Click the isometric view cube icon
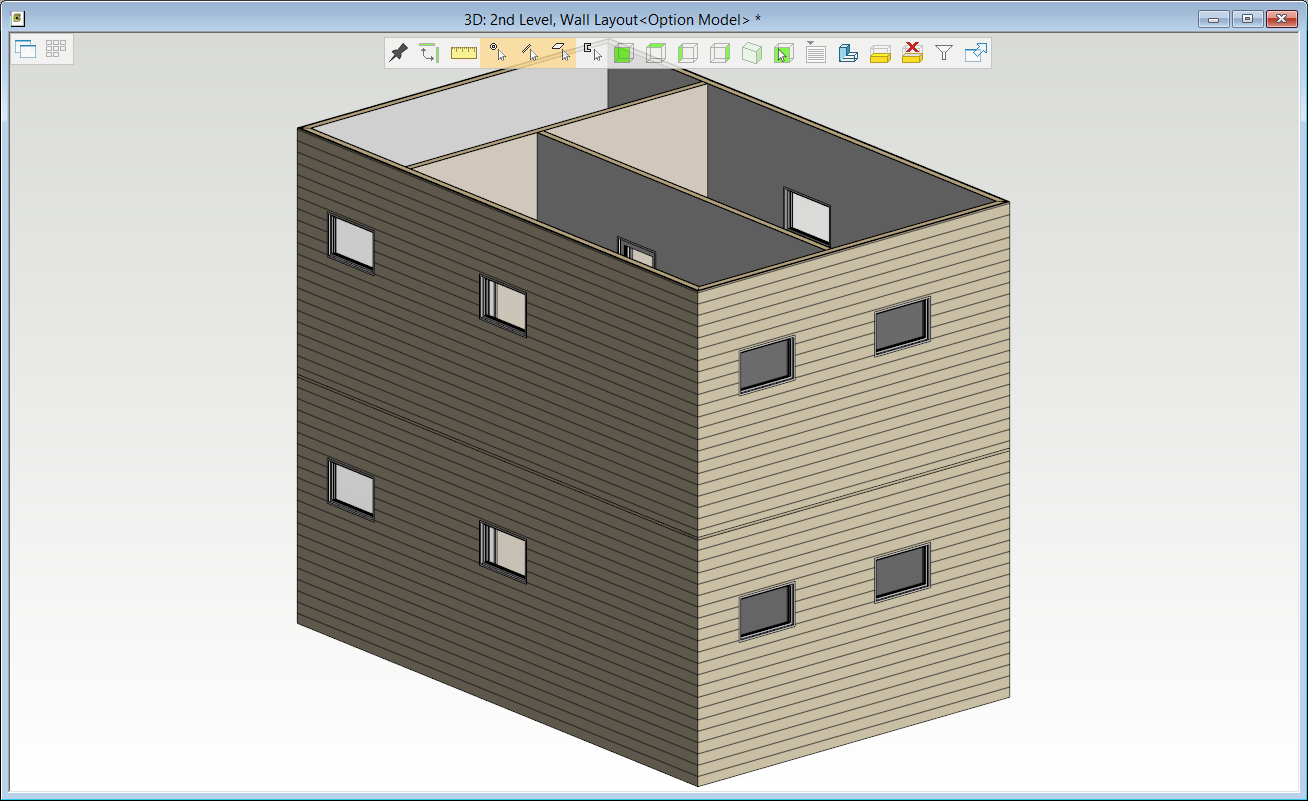The height and width of the screenshot is (801, 1308). coord(751,53)
